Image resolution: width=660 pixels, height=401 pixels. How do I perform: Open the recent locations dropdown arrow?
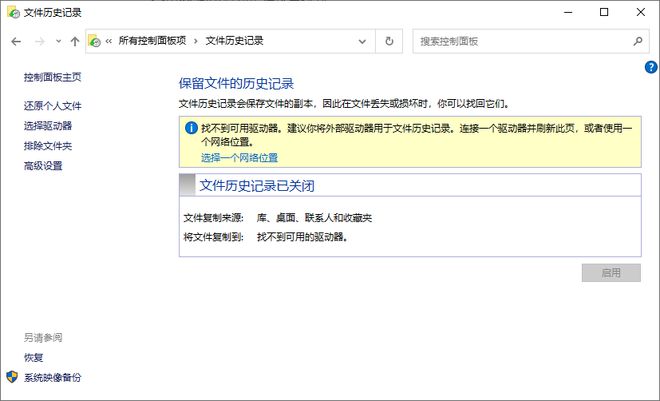(59, 41)
